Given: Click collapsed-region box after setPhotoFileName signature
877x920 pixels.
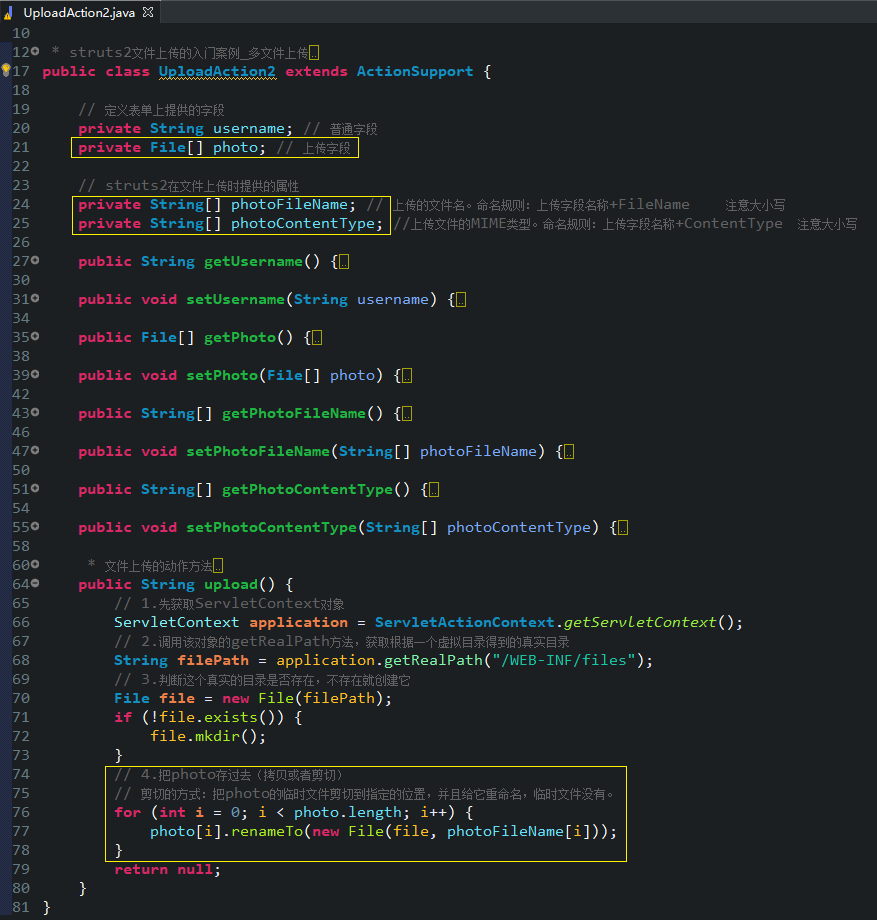Looking at the screenshot, I should coord(569,452).
